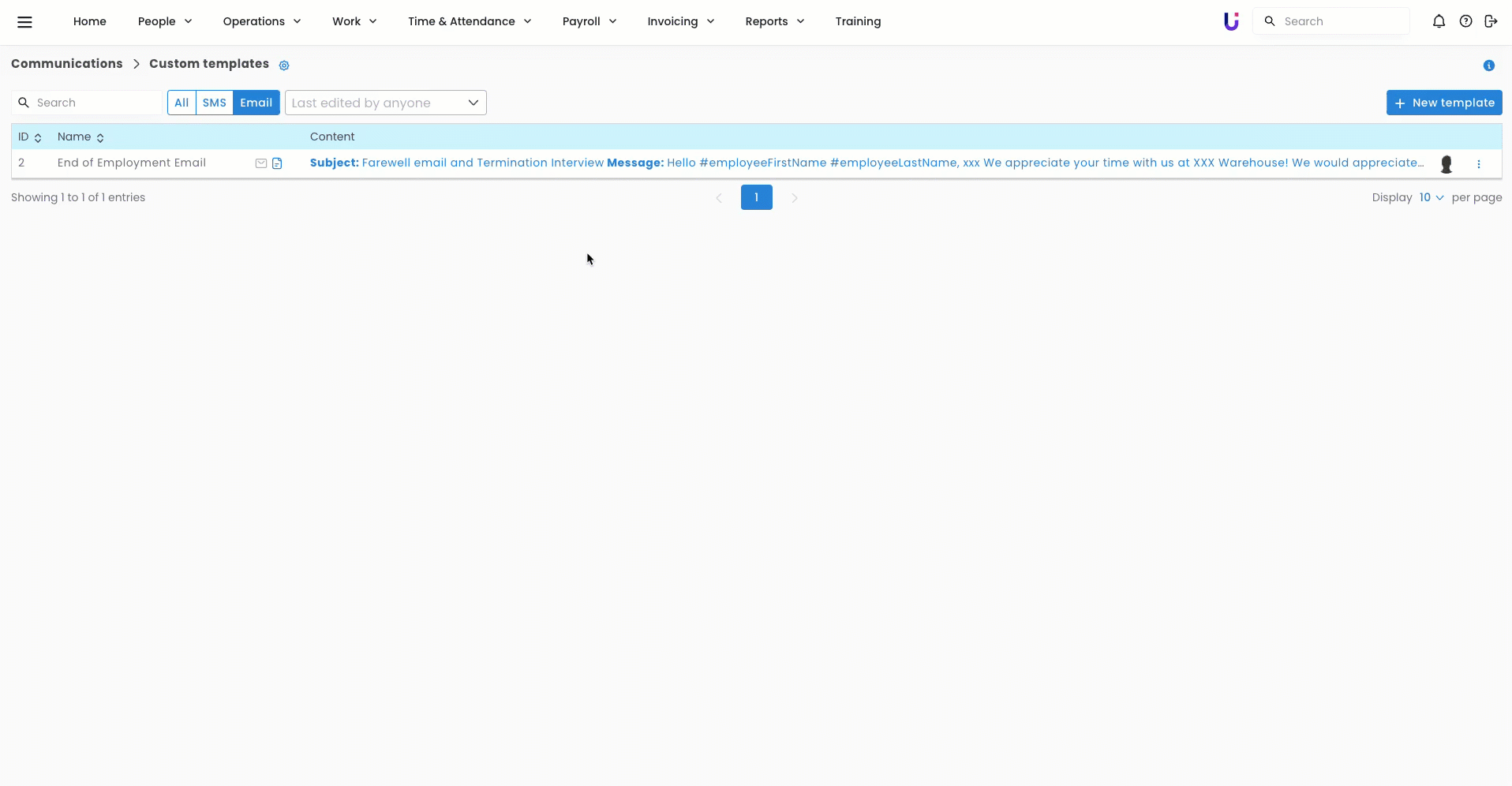Select the Email filter

pyautogui.click(x=256, y=103)
